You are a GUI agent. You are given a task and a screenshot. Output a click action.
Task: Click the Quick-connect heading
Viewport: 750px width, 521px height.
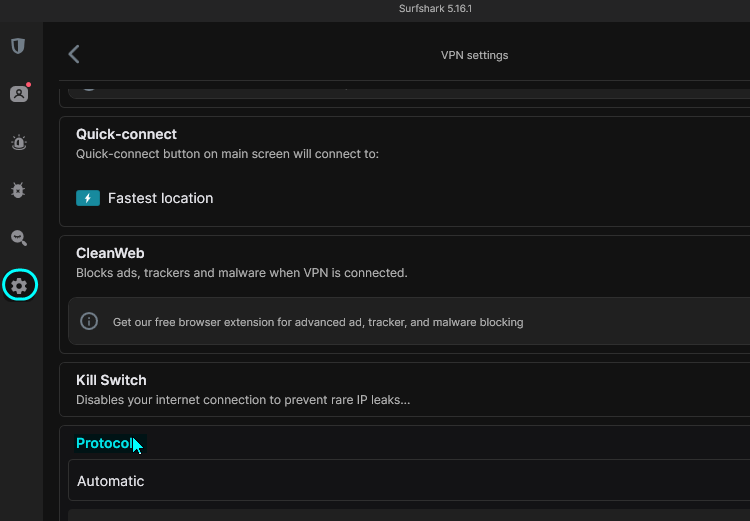click(126, 134)
